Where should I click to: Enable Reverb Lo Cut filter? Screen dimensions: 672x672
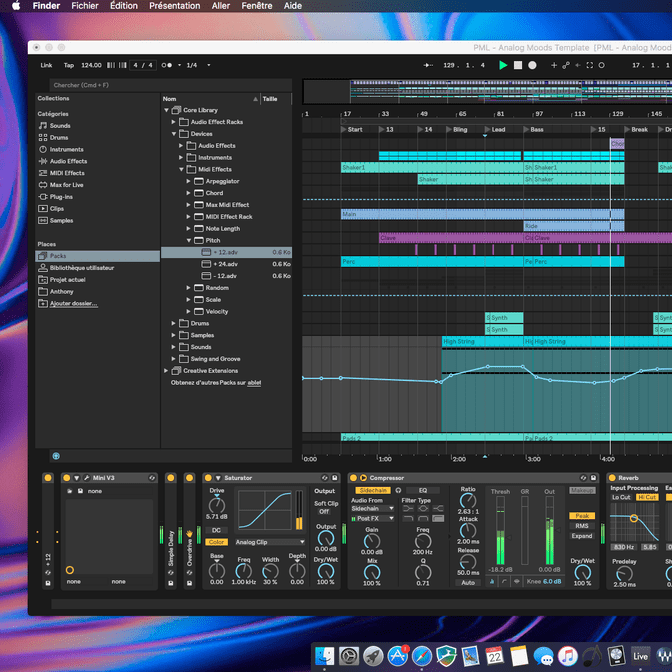pyautogui.click(x=621, y=497)
